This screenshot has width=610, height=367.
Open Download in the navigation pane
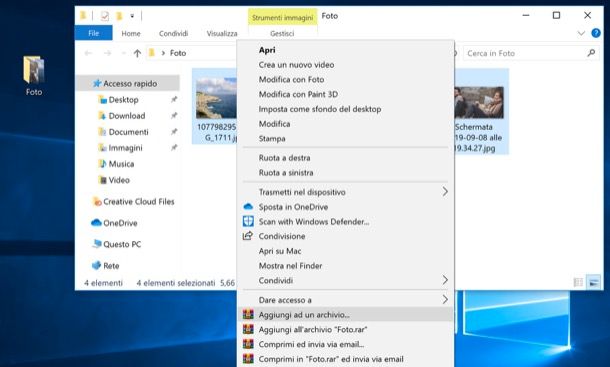[x=126, y=116]
